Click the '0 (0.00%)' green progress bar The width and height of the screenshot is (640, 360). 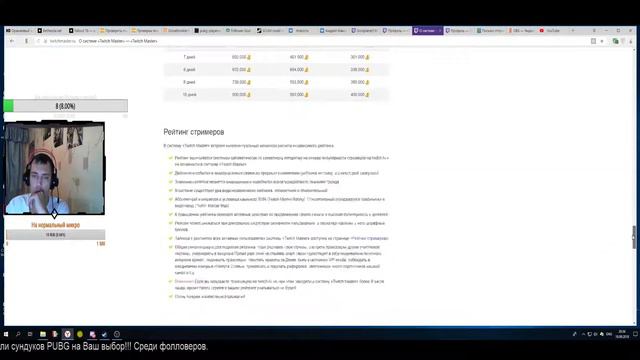click(65, 106)
